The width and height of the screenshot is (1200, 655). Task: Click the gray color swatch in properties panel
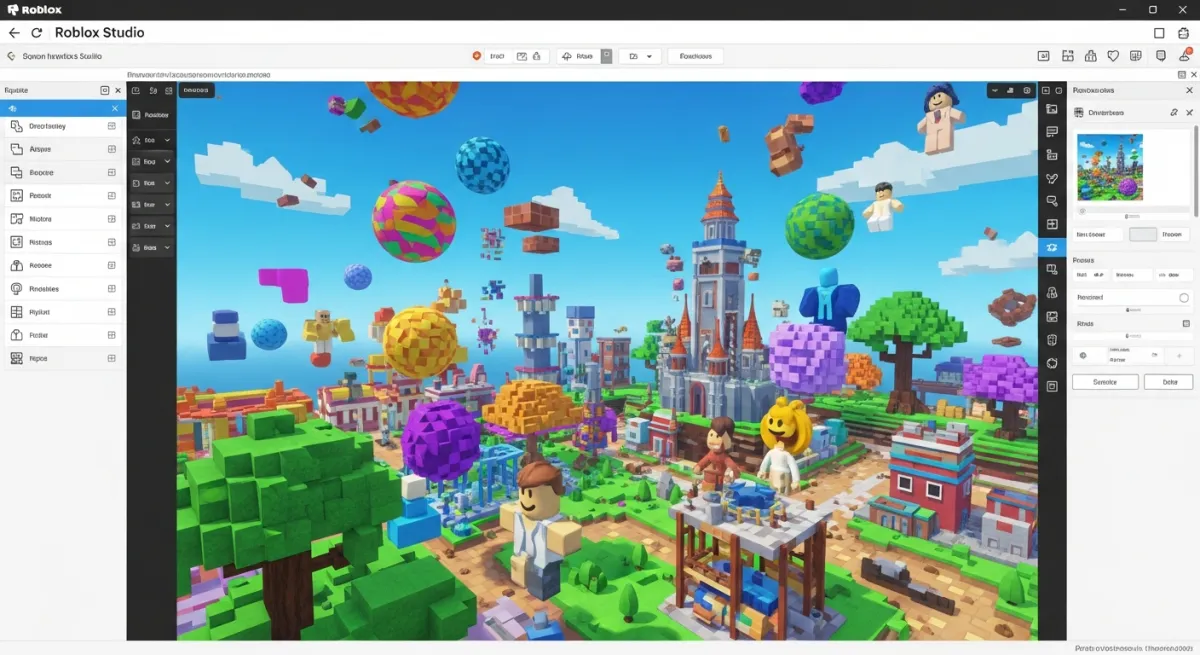[x=1143, y=235]
